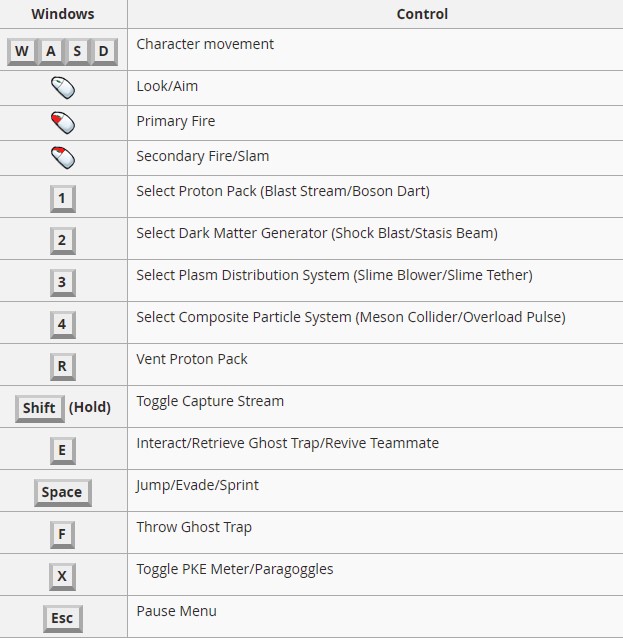623x638 pixels.
Task: Click the D key icon
Action: (104, 52)
